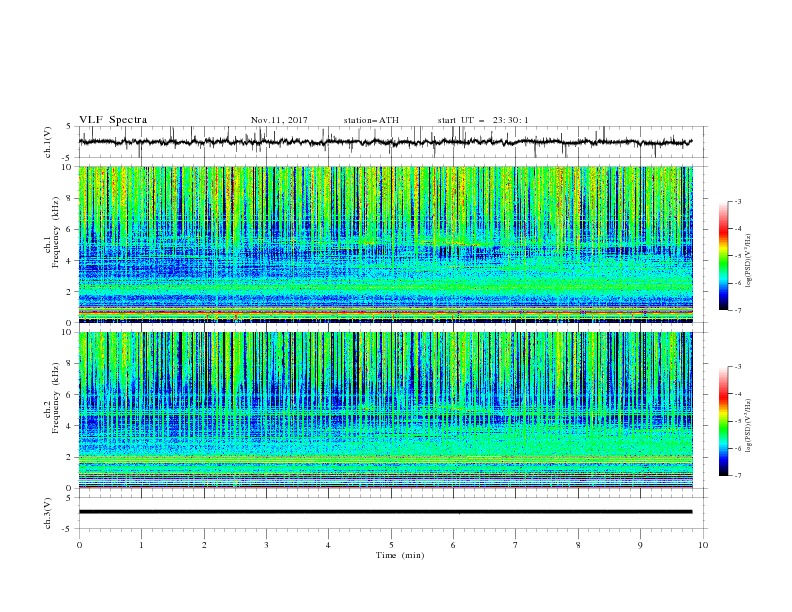This screenshot has height=612, width=792.
Task: Click the "10" frequency tick of ch.1 spectrogram
Action: coord(68,167)
